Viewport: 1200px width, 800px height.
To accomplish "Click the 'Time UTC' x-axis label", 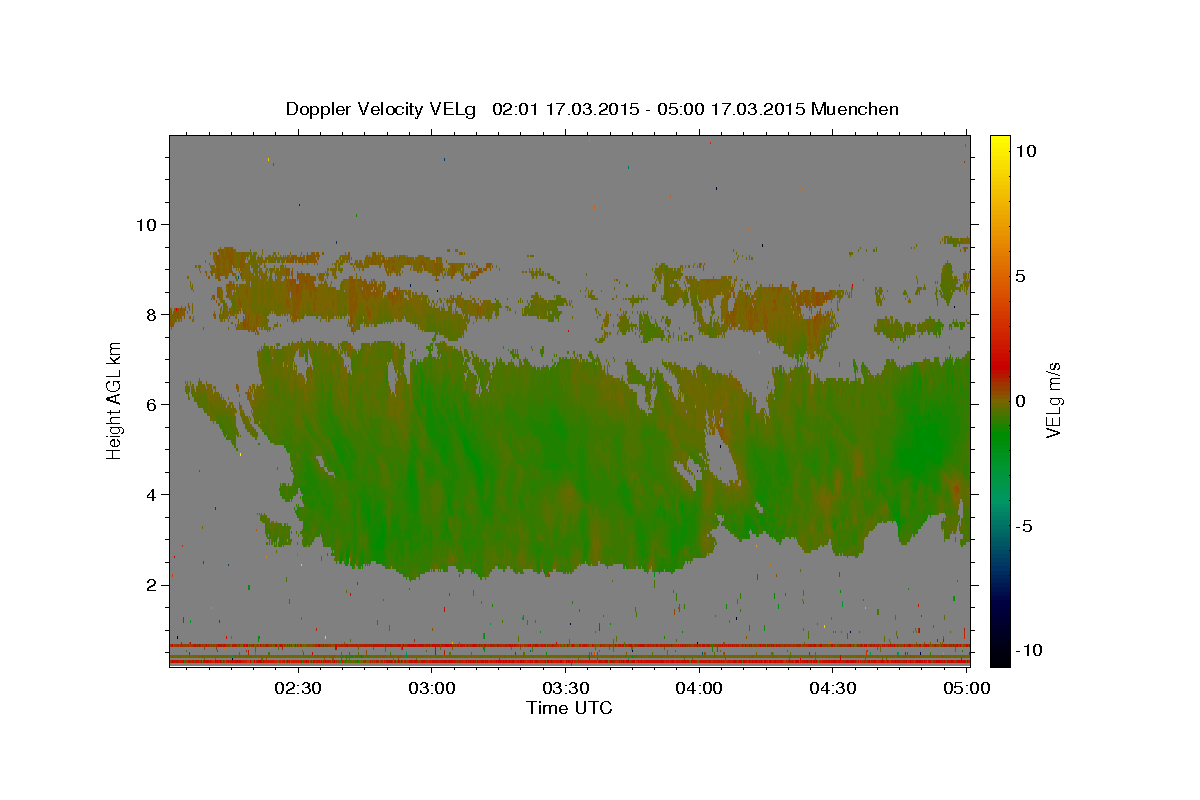I will point(569,708).
